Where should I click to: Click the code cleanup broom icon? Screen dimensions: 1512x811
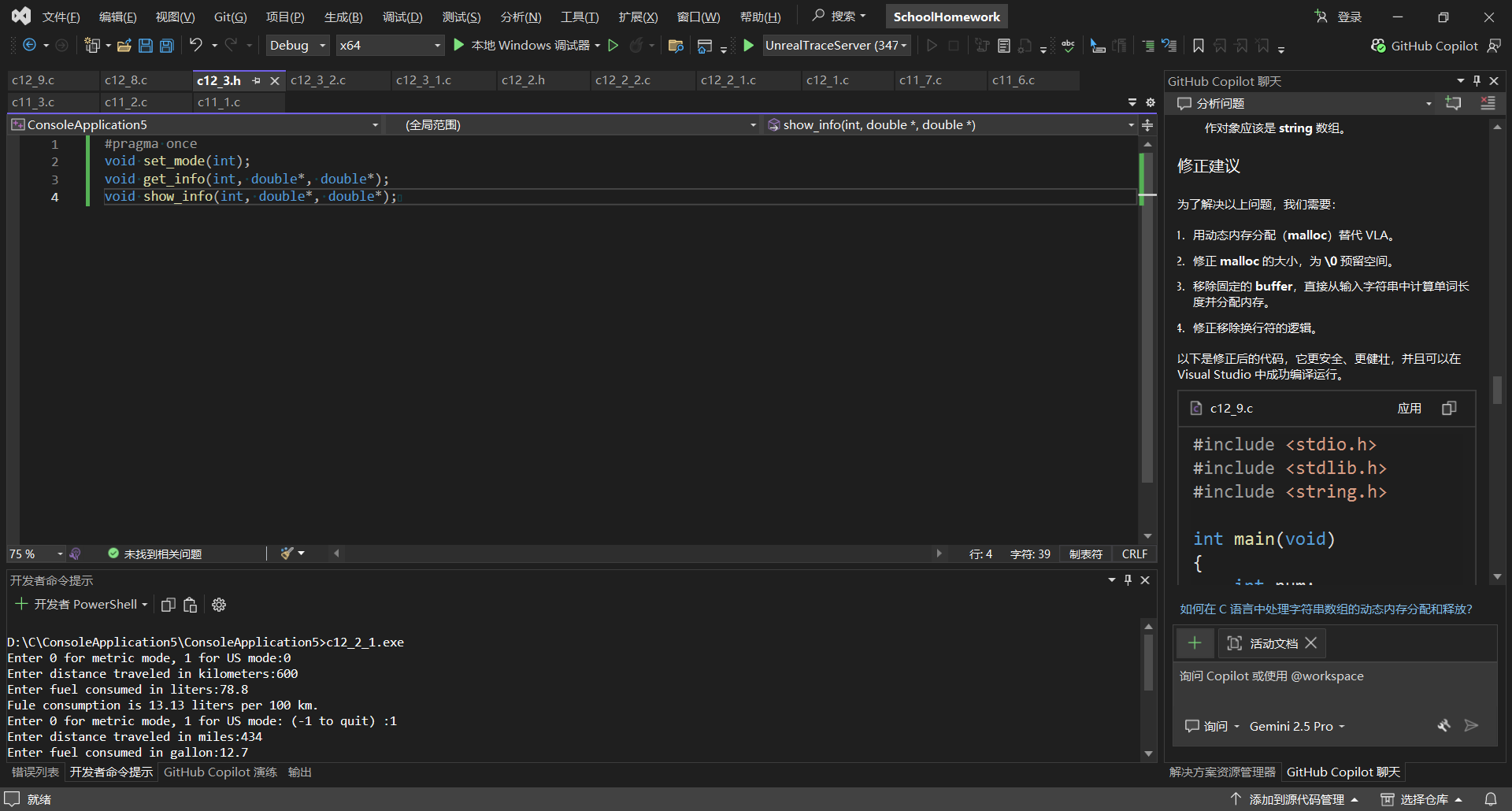[x=287, y=554]
